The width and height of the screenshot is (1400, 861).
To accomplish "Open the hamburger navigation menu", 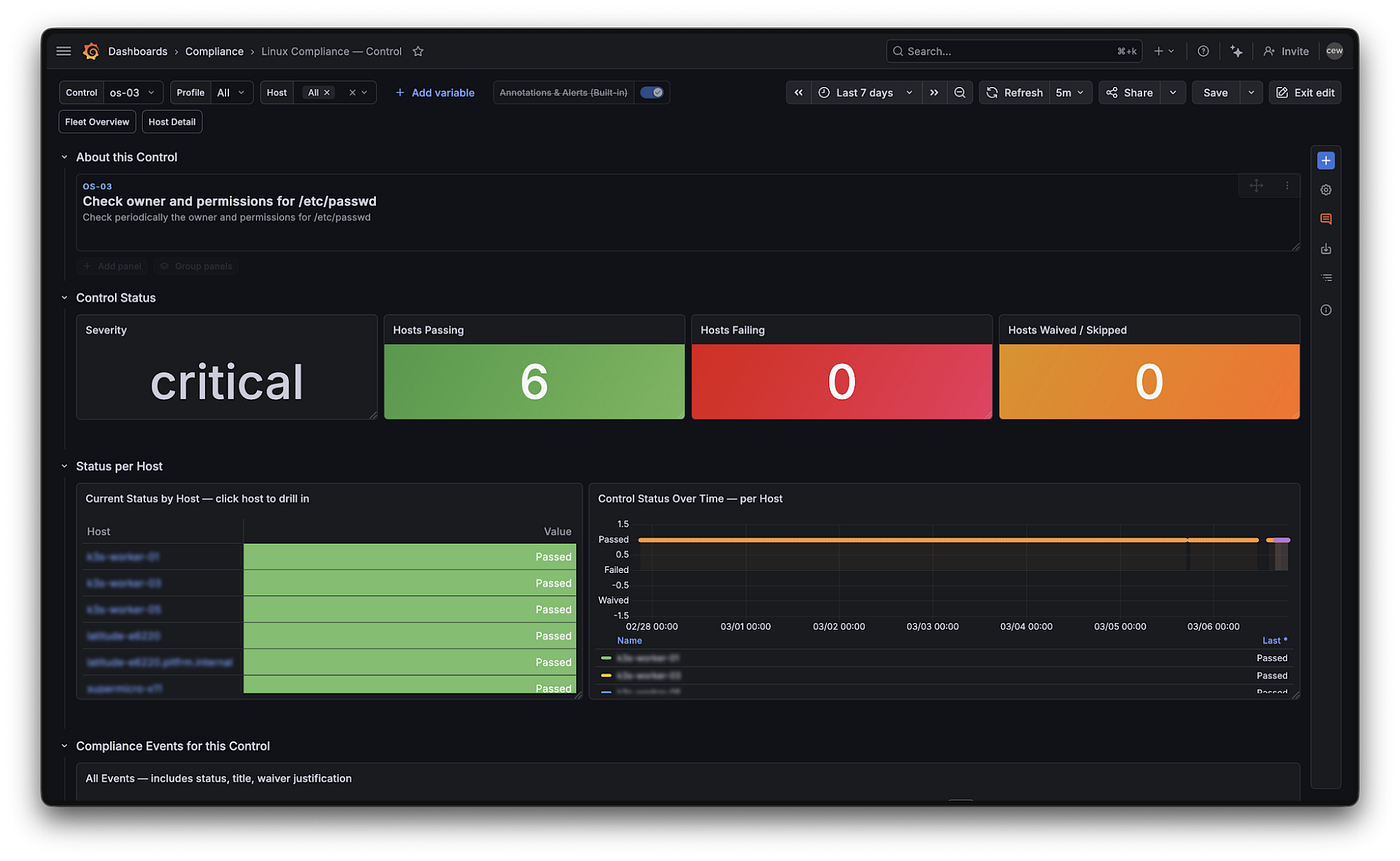I will click(x=64, y=51).
